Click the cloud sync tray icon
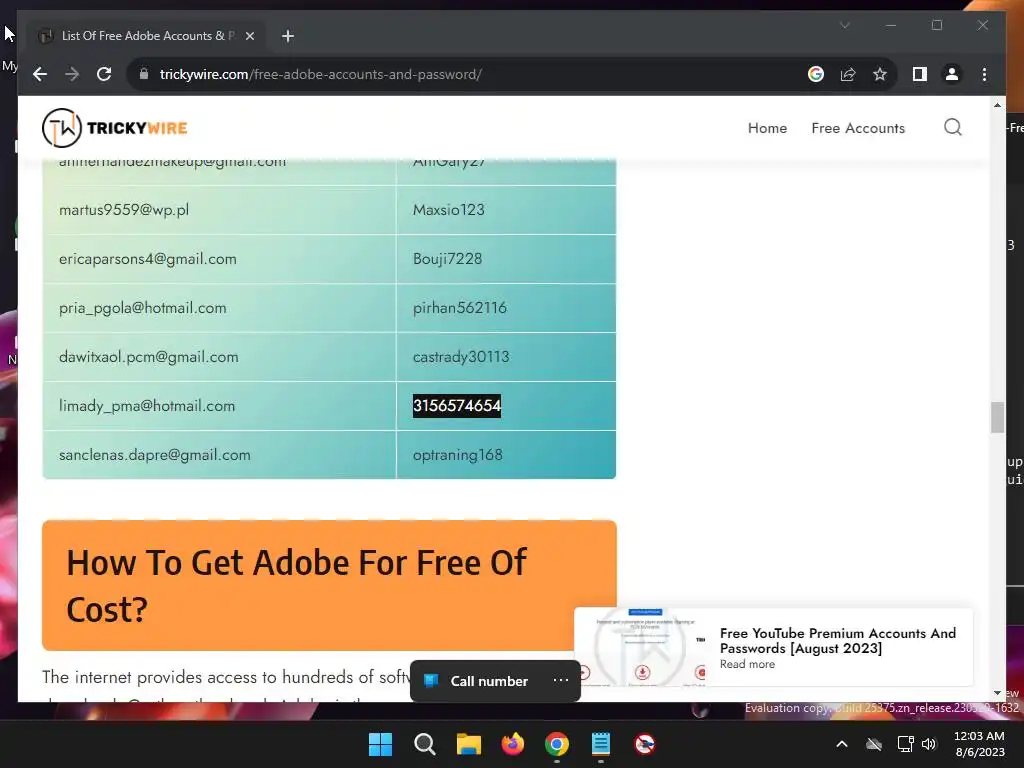1024x768 pixels. tap(874, 744)
